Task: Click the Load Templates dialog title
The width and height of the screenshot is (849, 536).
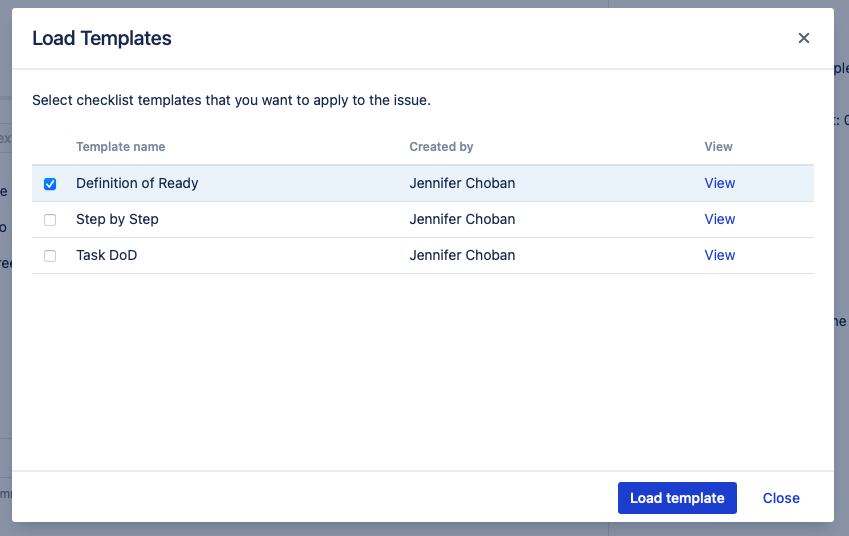Action: [102, 39]
